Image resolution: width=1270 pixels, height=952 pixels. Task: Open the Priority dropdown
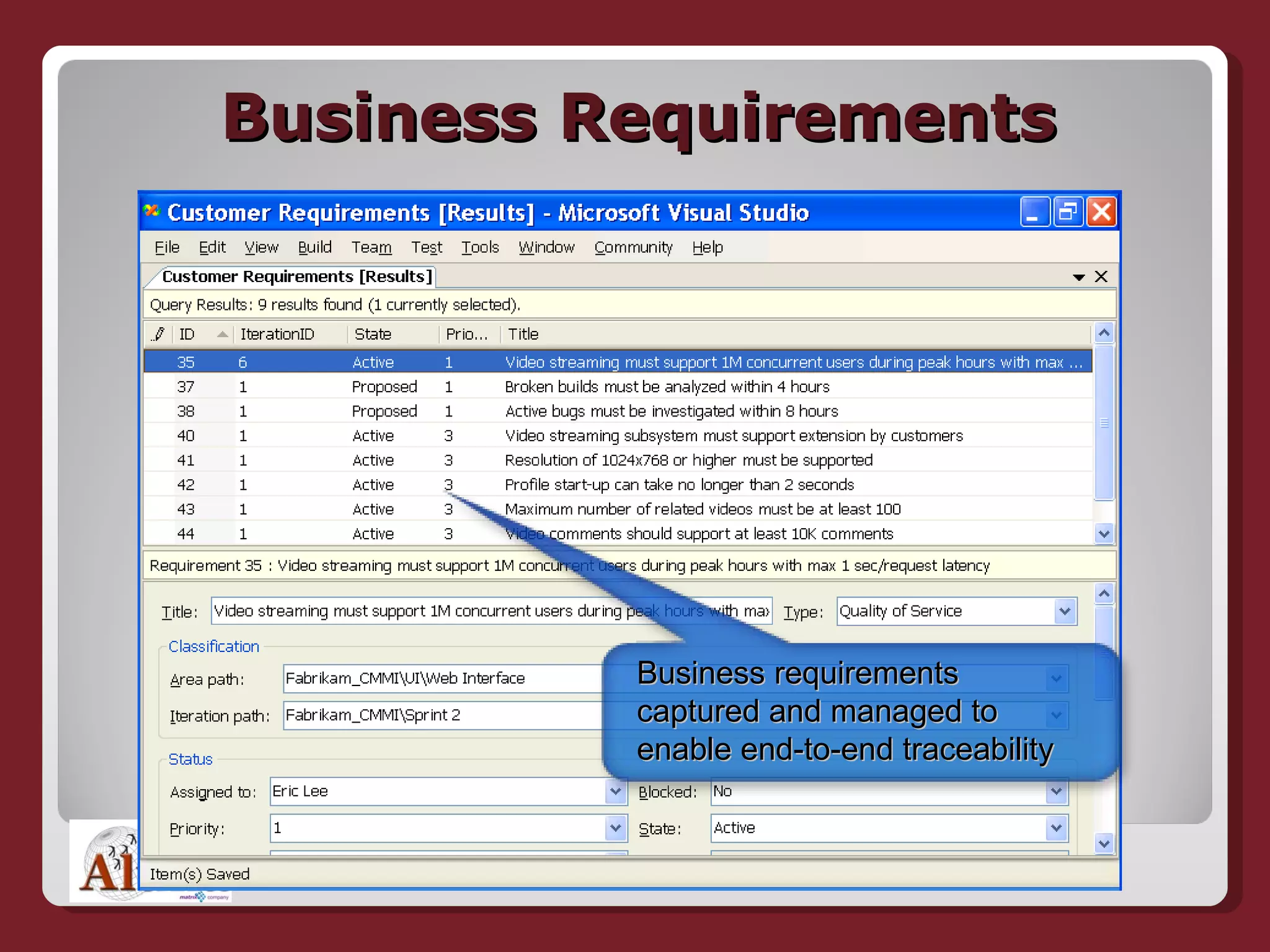615,828
